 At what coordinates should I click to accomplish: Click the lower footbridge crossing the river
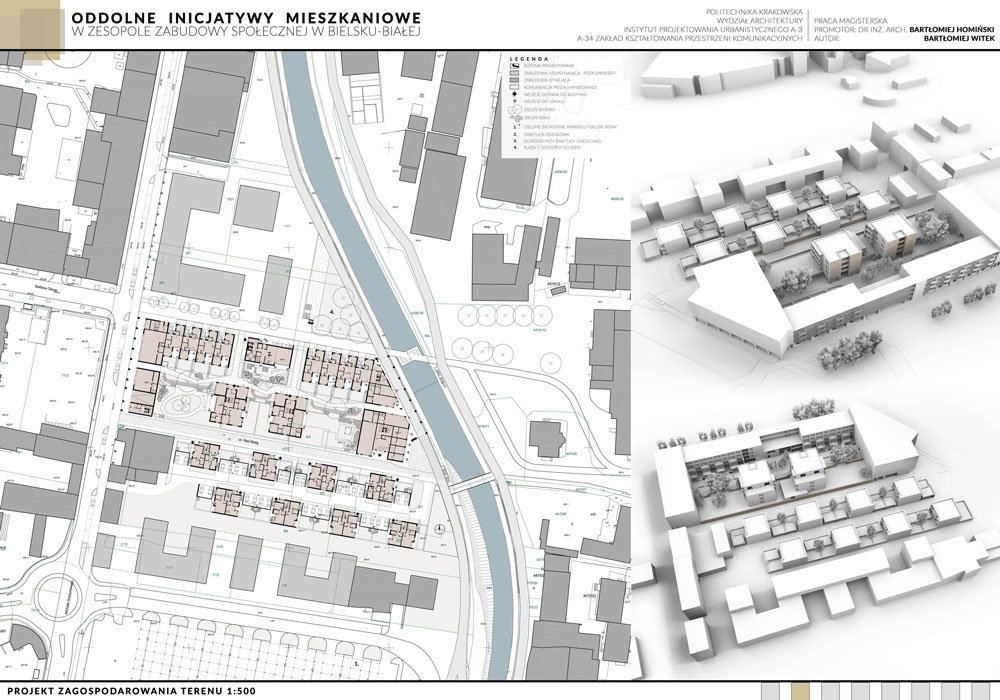click(468, 483)
